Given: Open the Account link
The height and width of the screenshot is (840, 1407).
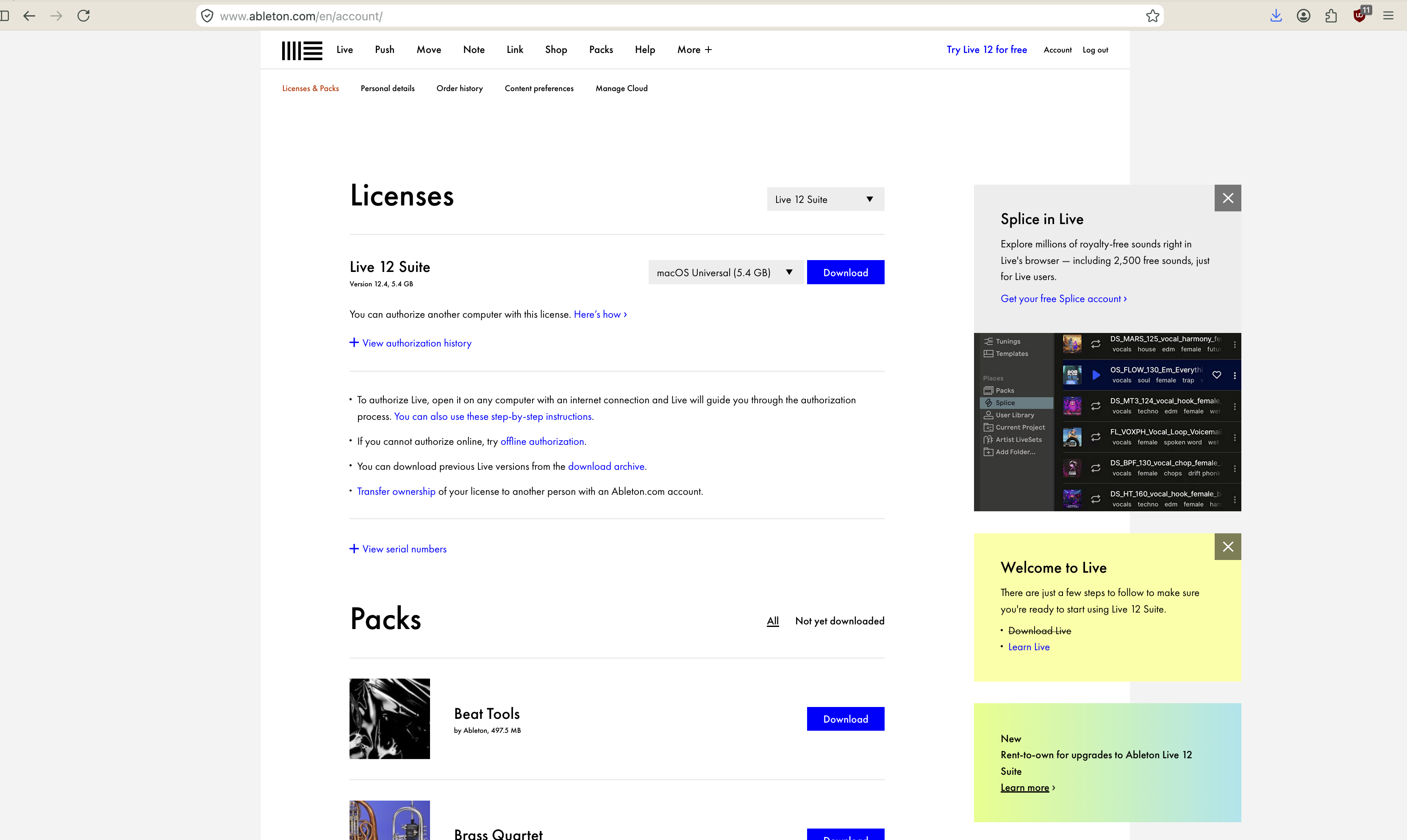Looking at the screenshot, I should click(x=1057, y=50).
